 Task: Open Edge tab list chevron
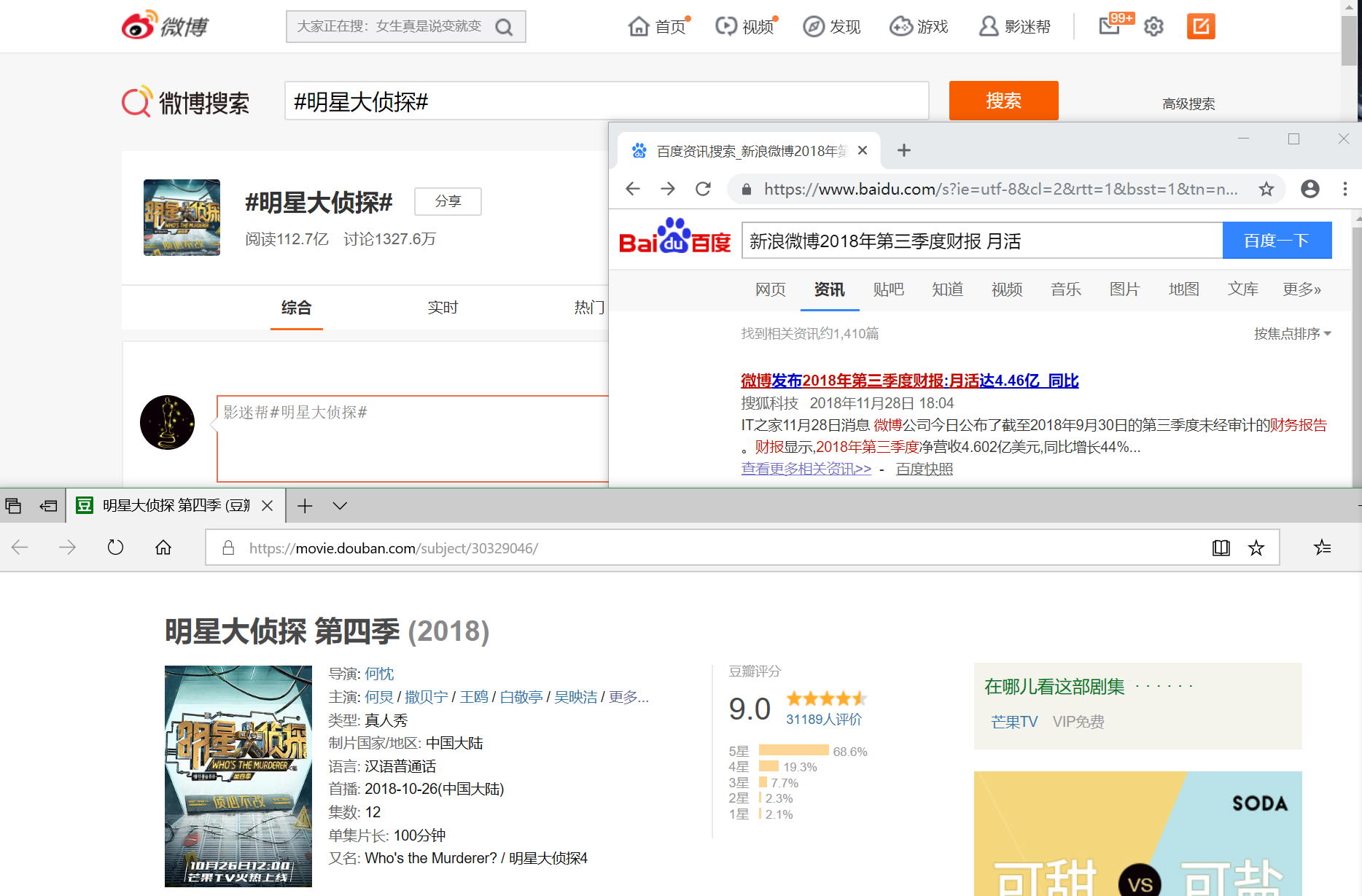click(x=340, y=506)
